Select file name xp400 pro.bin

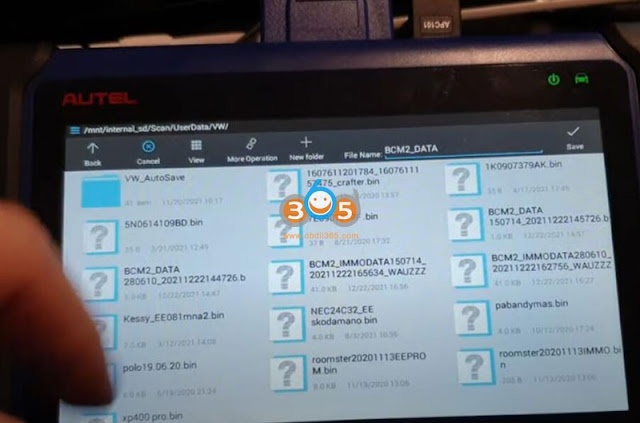pos(152,416)
